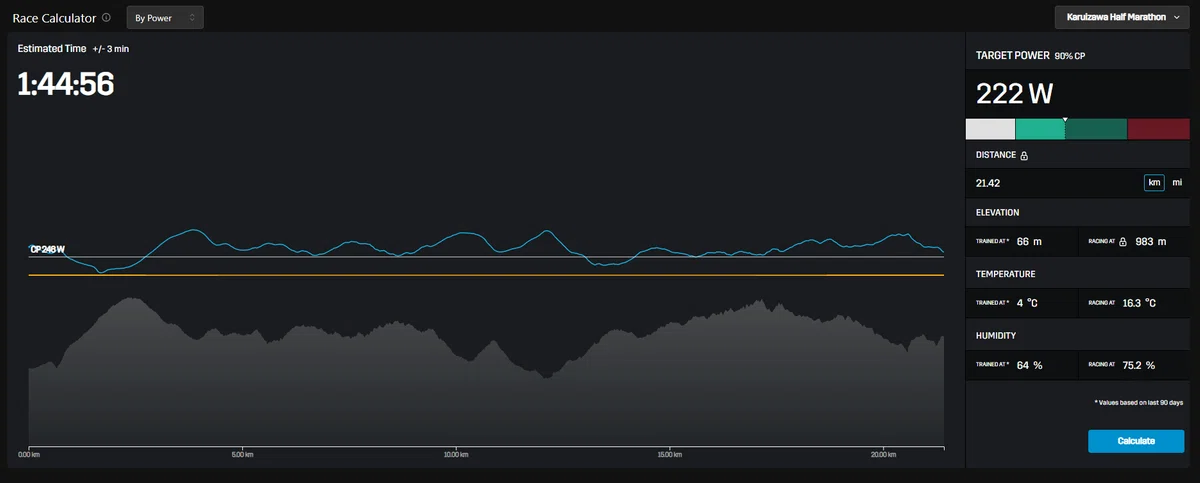
Task: Click the ELEVATION section header
Action: pos(998,213)
